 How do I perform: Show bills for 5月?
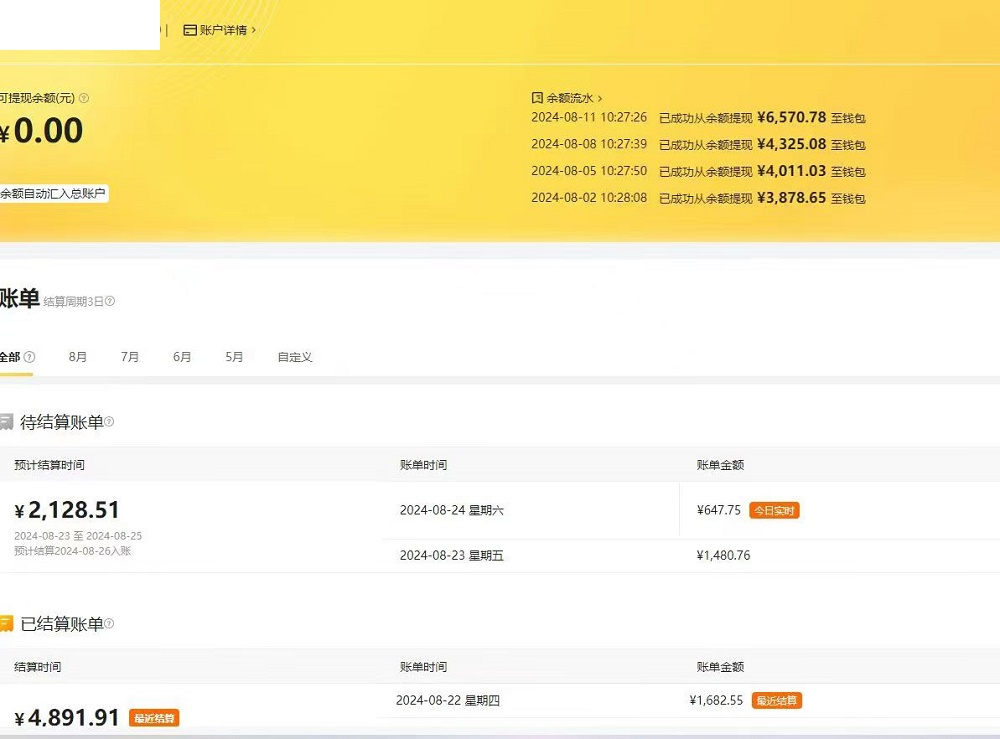coord(234,357)
